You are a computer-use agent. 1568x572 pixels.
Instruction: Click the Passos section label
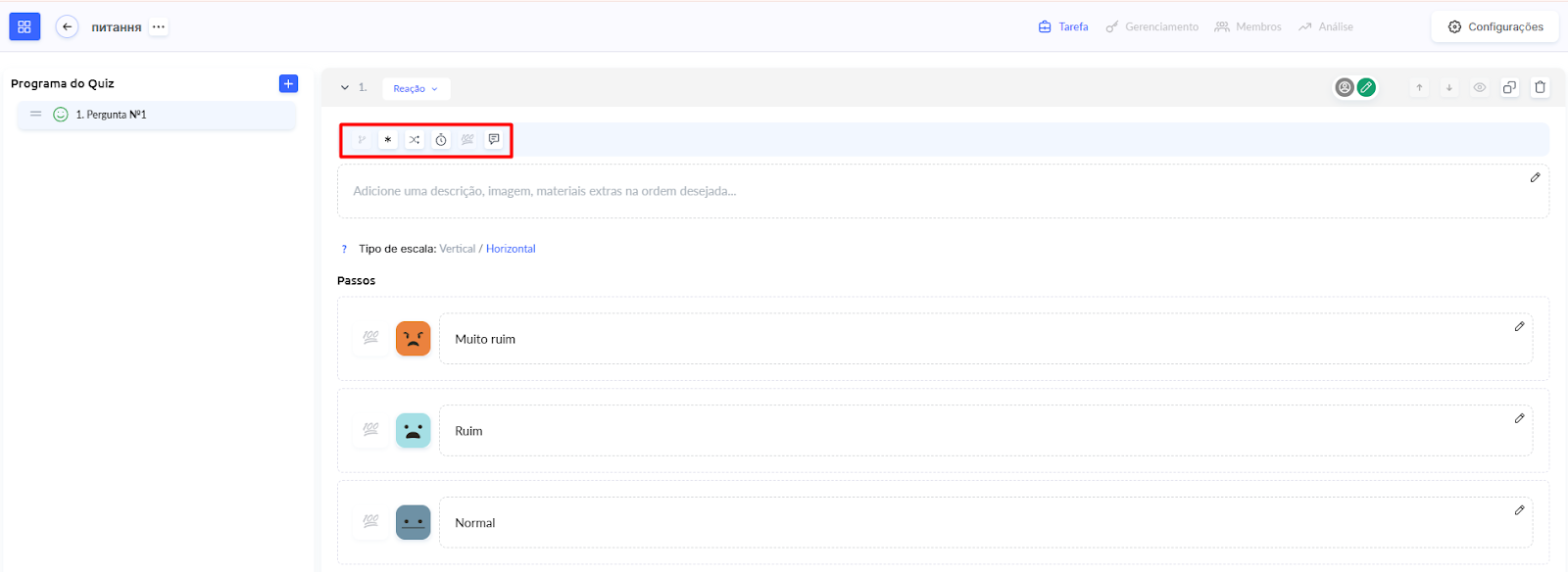tap(356, 280)
